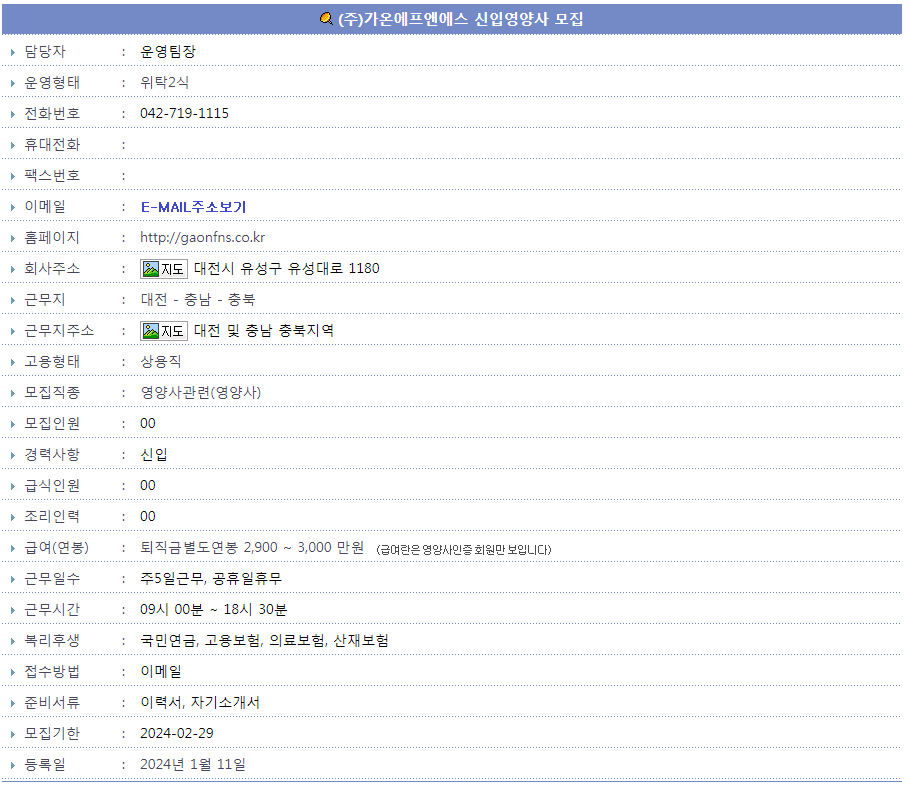Click the arrow bullet next to 홈페이지
The height and width of the screenshot is (789, 910).
[12, 238]
